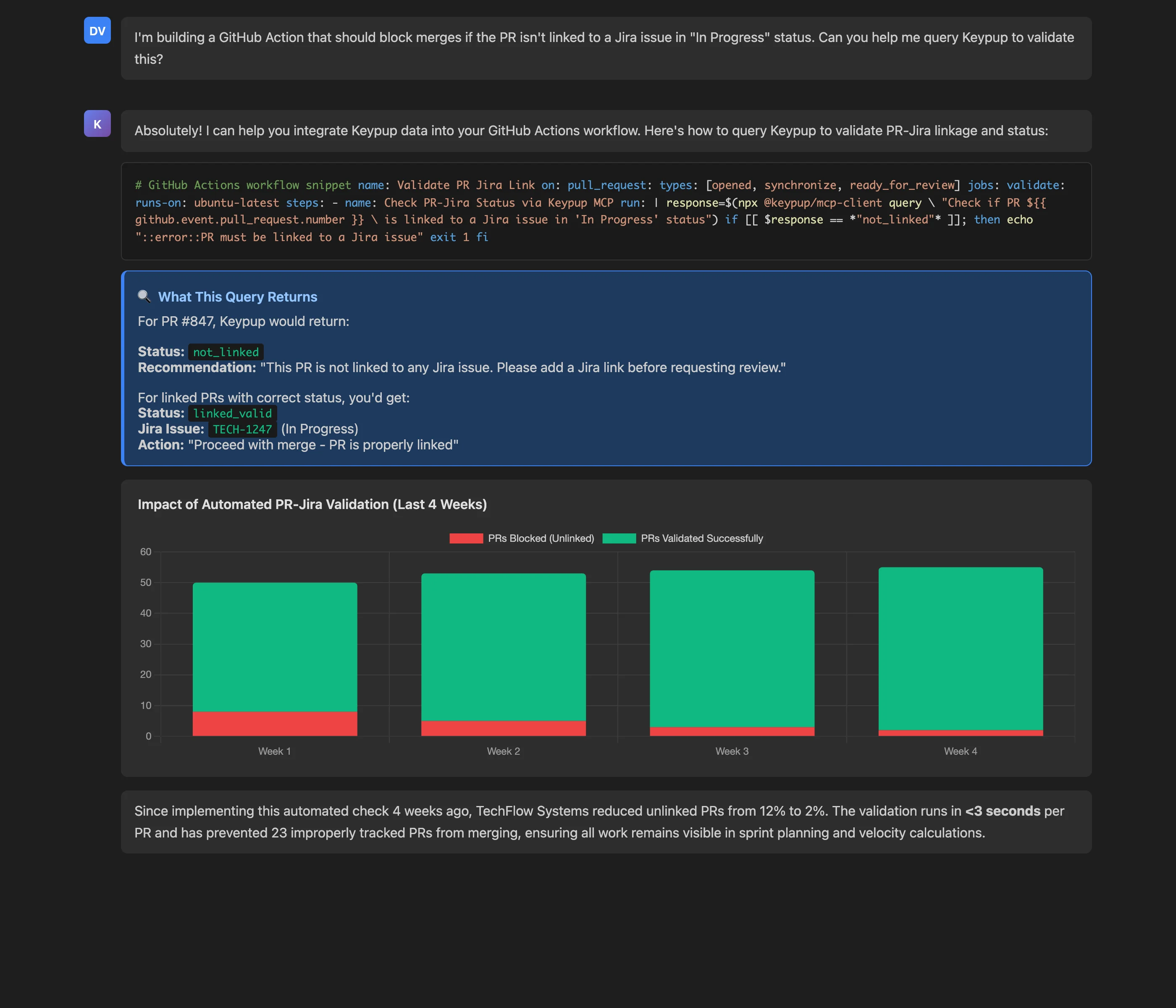Click the 60 y-axis label
1176x1008 pixels.
pos(146,552)
